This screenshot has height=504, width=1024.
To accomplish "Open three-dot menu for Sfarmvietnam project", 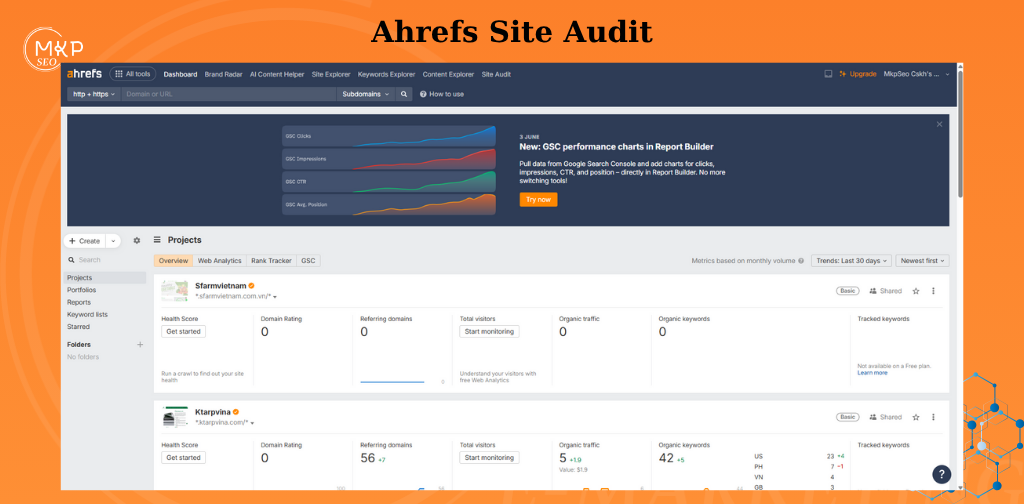I will point(933,291).
